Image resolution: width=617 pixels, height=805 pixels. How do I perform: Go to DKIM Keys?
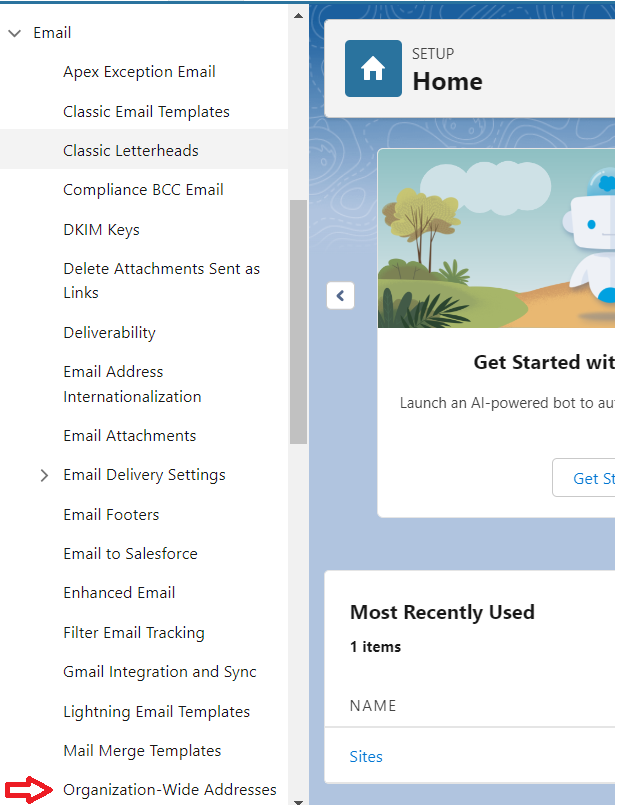101,229
